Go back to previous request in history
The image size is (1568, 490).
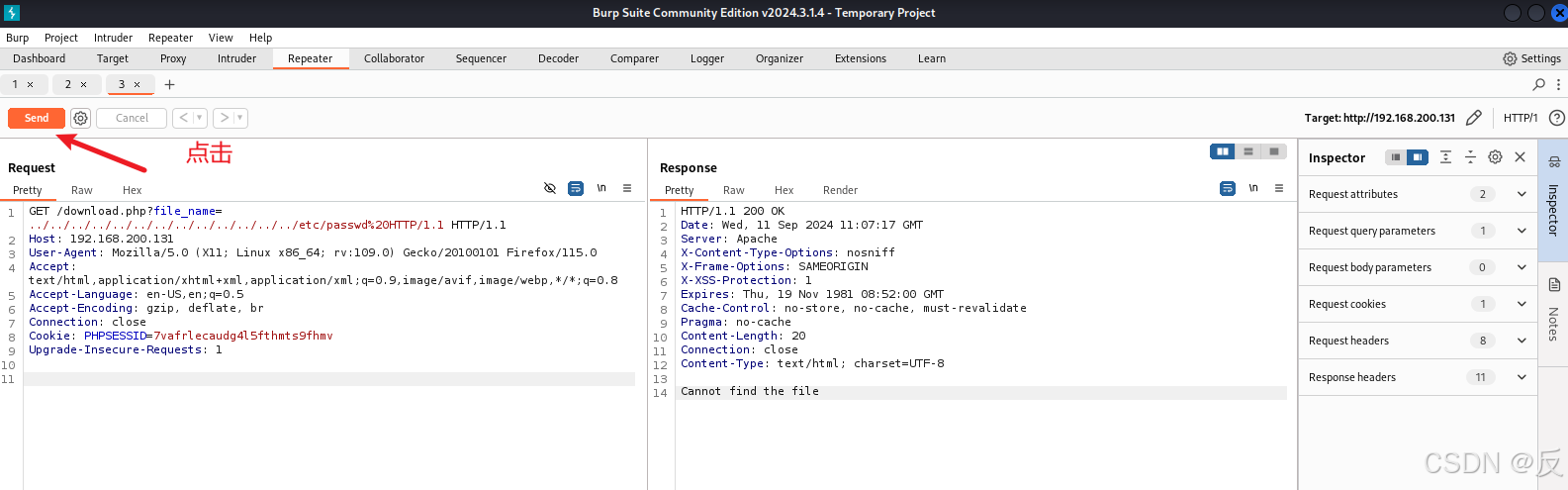pyautogui.click(x=183, y=118)
